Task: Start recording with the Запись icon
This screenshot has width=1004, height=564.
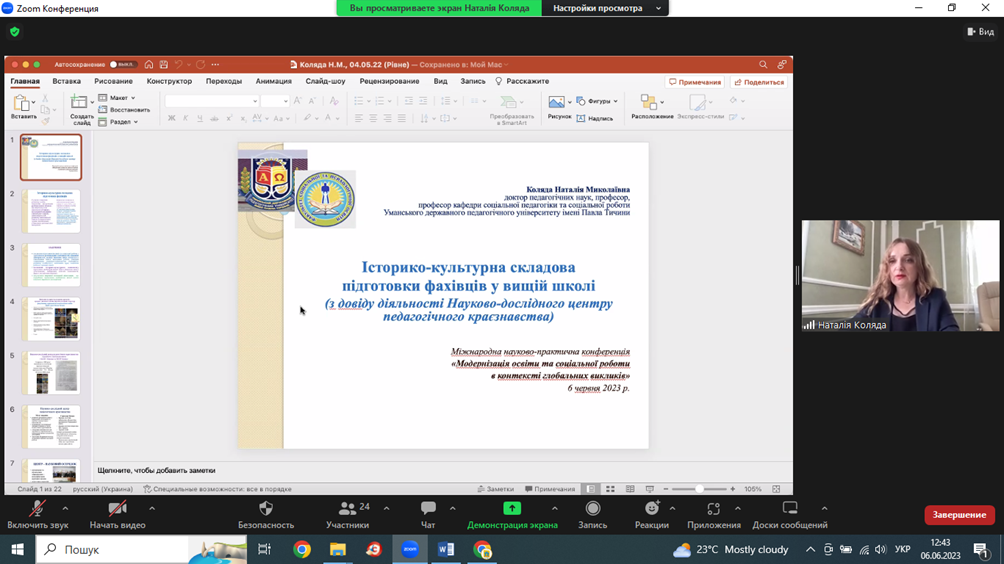Action: [x=593, y=508]
